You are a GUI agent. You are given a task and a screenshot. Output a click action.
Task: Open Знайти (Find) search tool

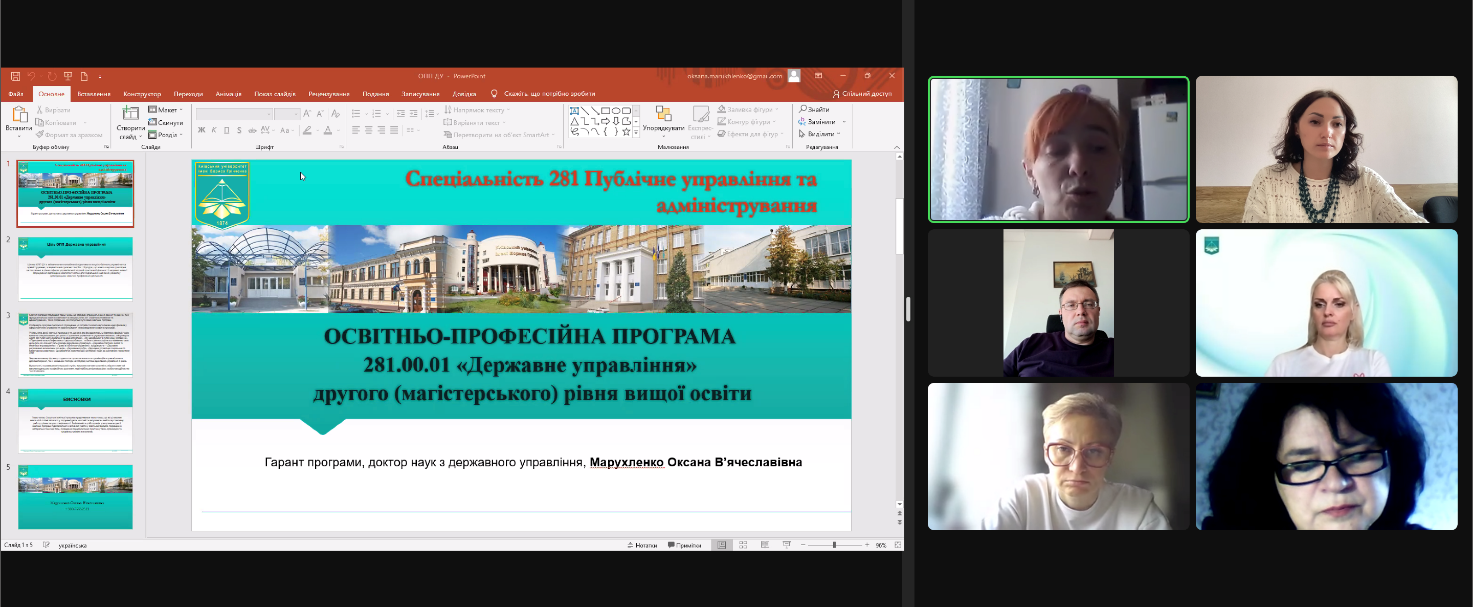pos(814,109)
